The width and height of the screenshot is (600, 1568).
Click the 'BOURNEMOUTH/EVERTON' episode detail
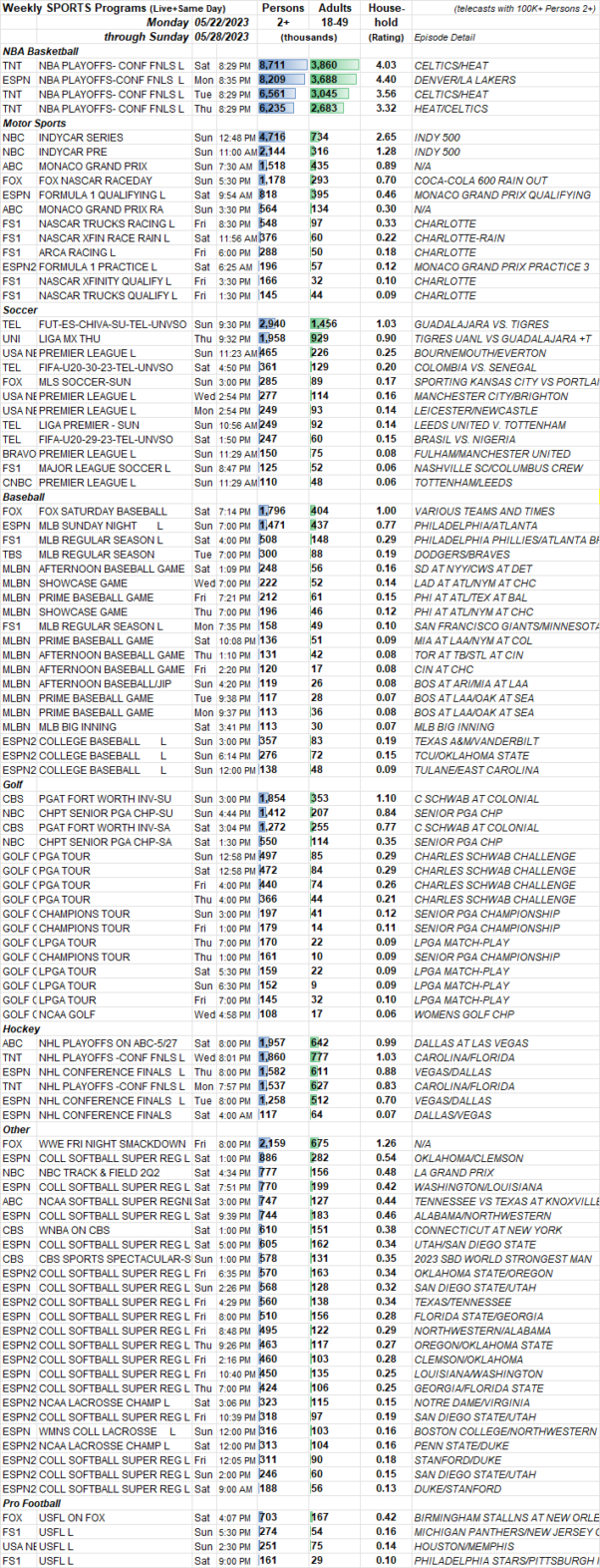click(472, 353)
